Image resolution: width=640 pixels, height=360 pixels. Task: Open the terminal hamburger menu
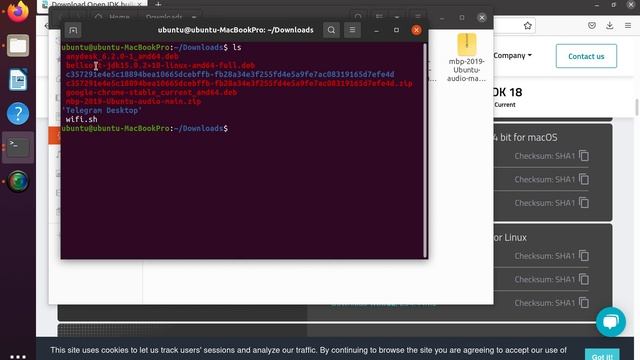coord(352,30)
